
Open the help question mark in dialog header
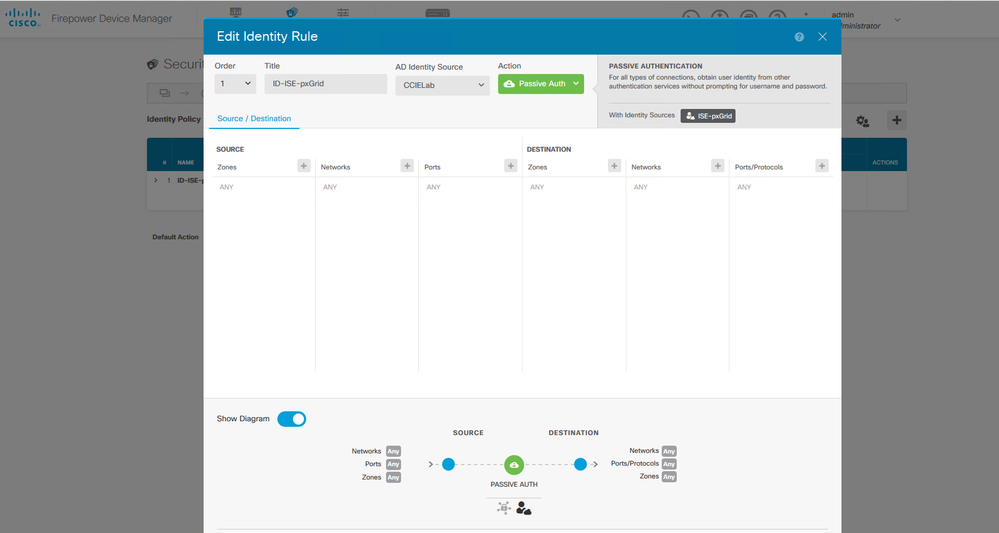click(799, 37)
